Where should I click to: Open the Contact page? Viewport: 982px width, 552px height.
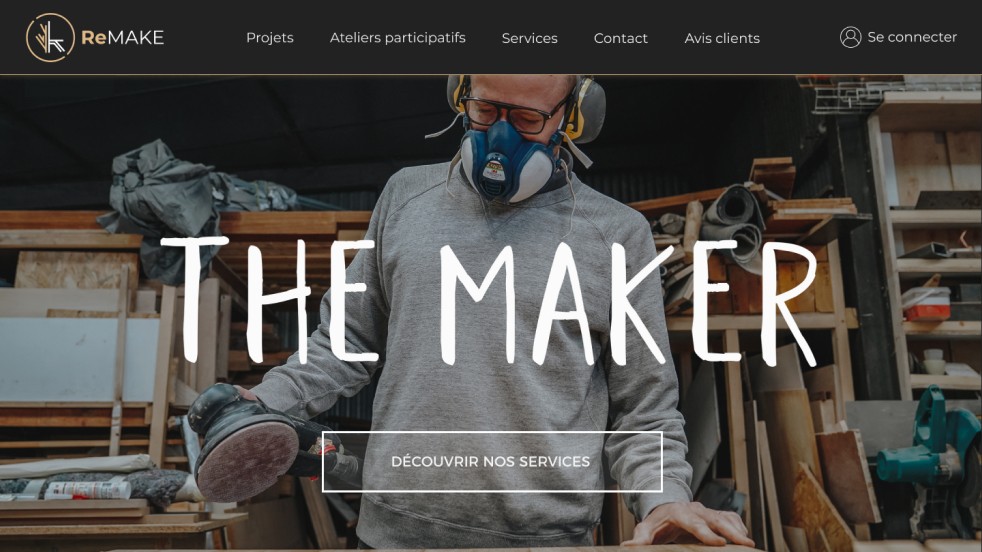621,38
